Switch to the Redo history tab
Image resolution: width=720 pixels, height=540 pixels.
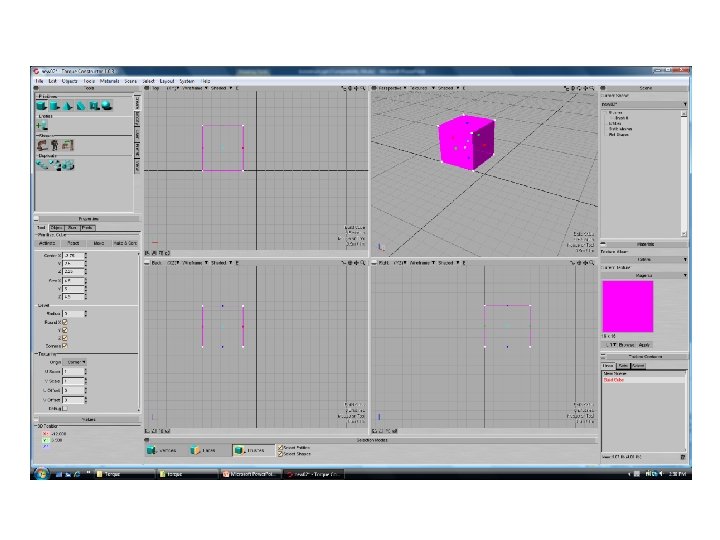(x=622, y=366)
